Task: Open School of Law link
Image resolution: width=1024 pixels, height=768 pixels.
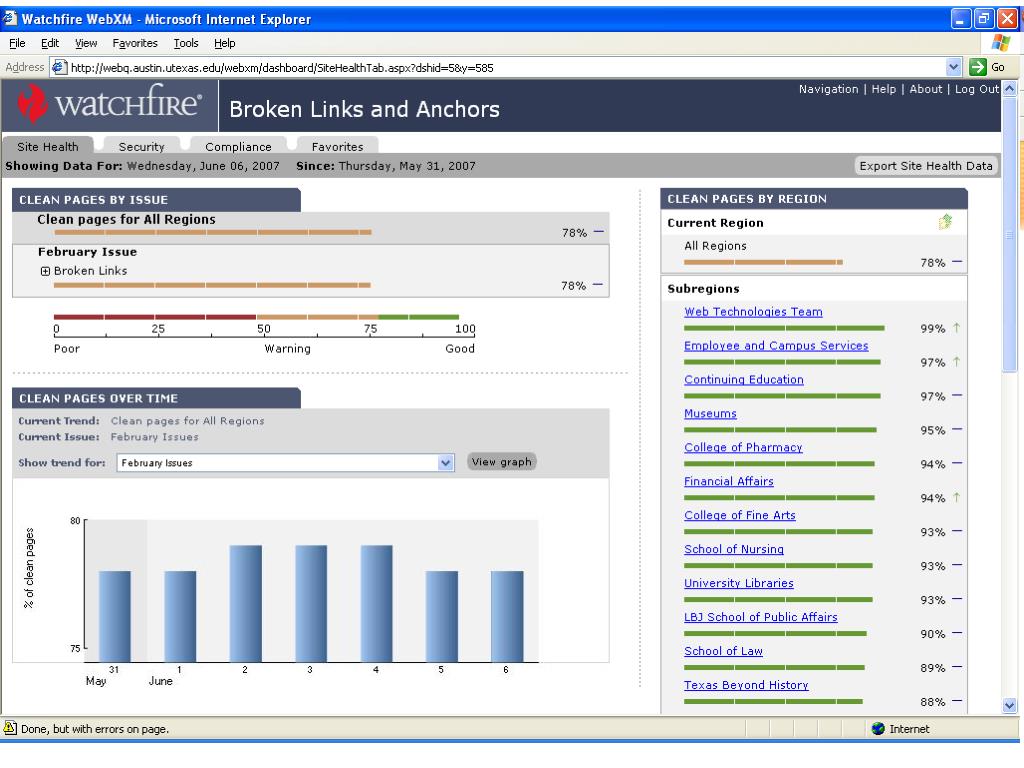Action: click(x=723, y=651)
